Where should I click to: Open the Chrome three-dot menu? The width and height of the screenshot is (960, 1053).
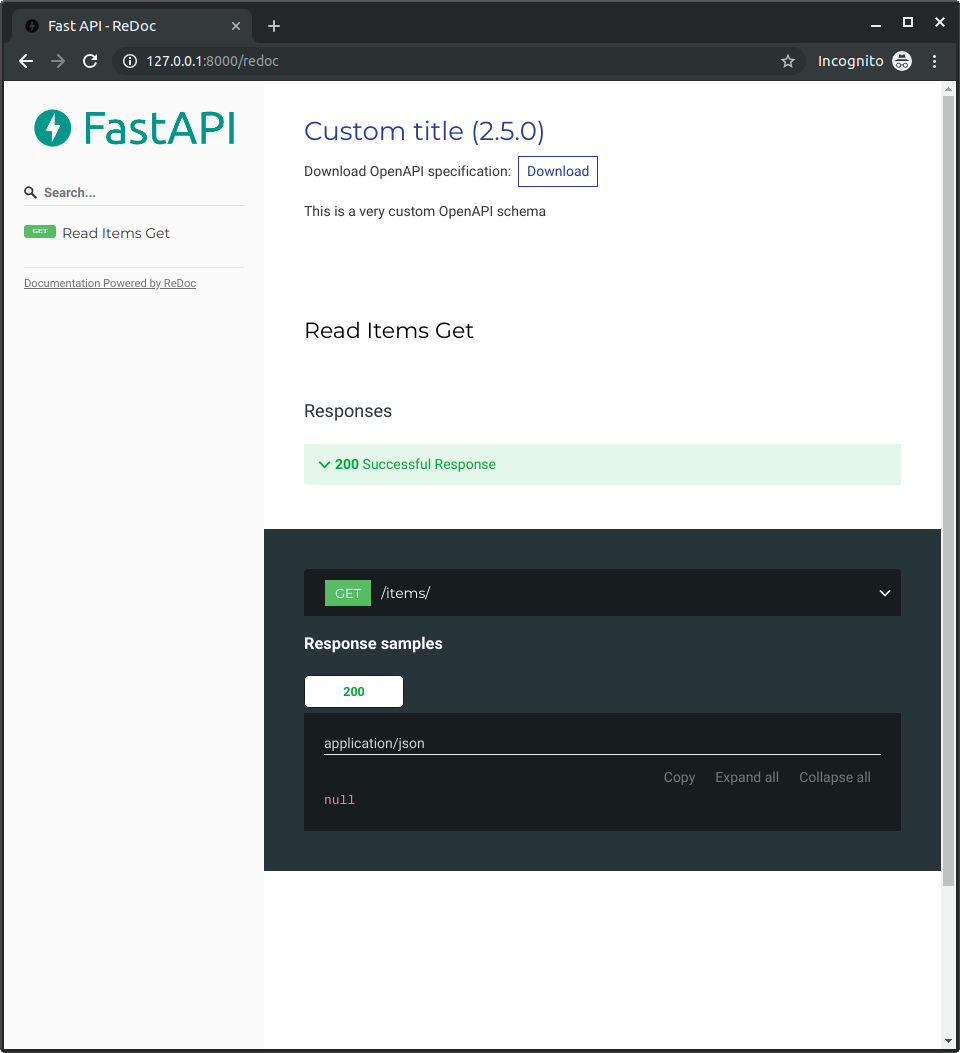click(935, 61)
